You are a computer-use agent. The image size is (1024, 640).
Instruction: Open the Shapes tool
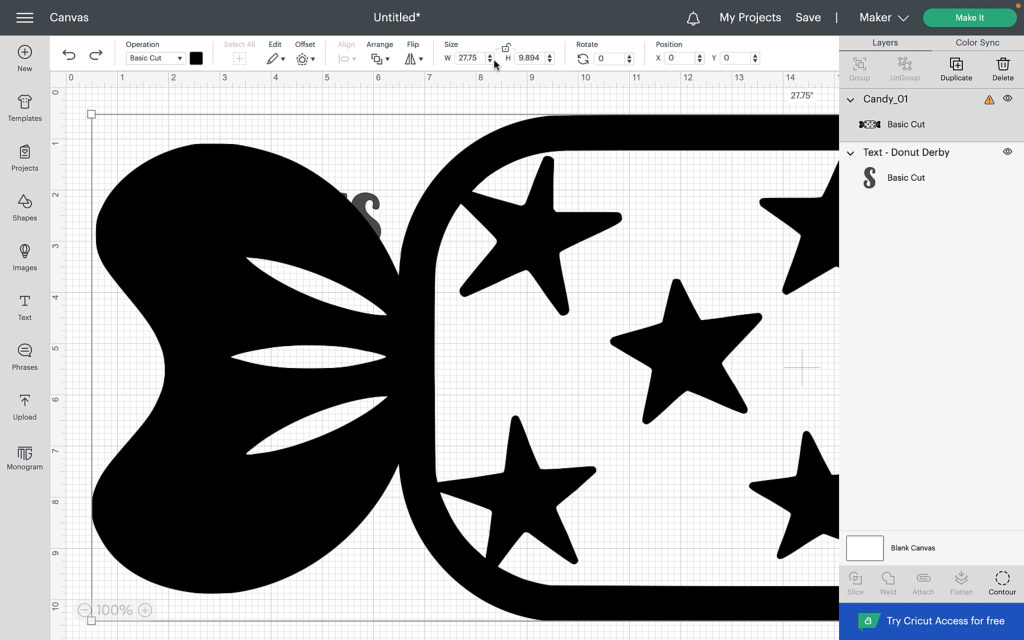click(x=25, y=207)
